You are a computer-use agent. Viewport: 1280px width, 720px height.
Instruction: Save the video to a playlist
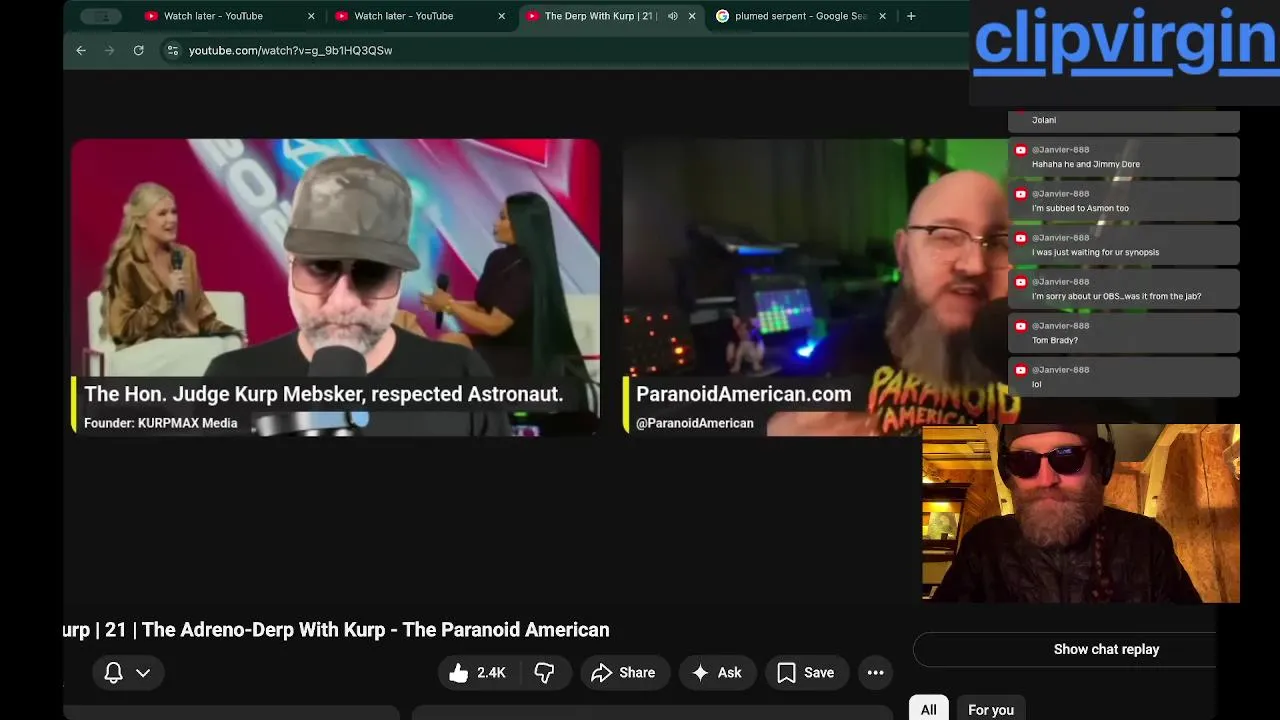click(806, 673)
